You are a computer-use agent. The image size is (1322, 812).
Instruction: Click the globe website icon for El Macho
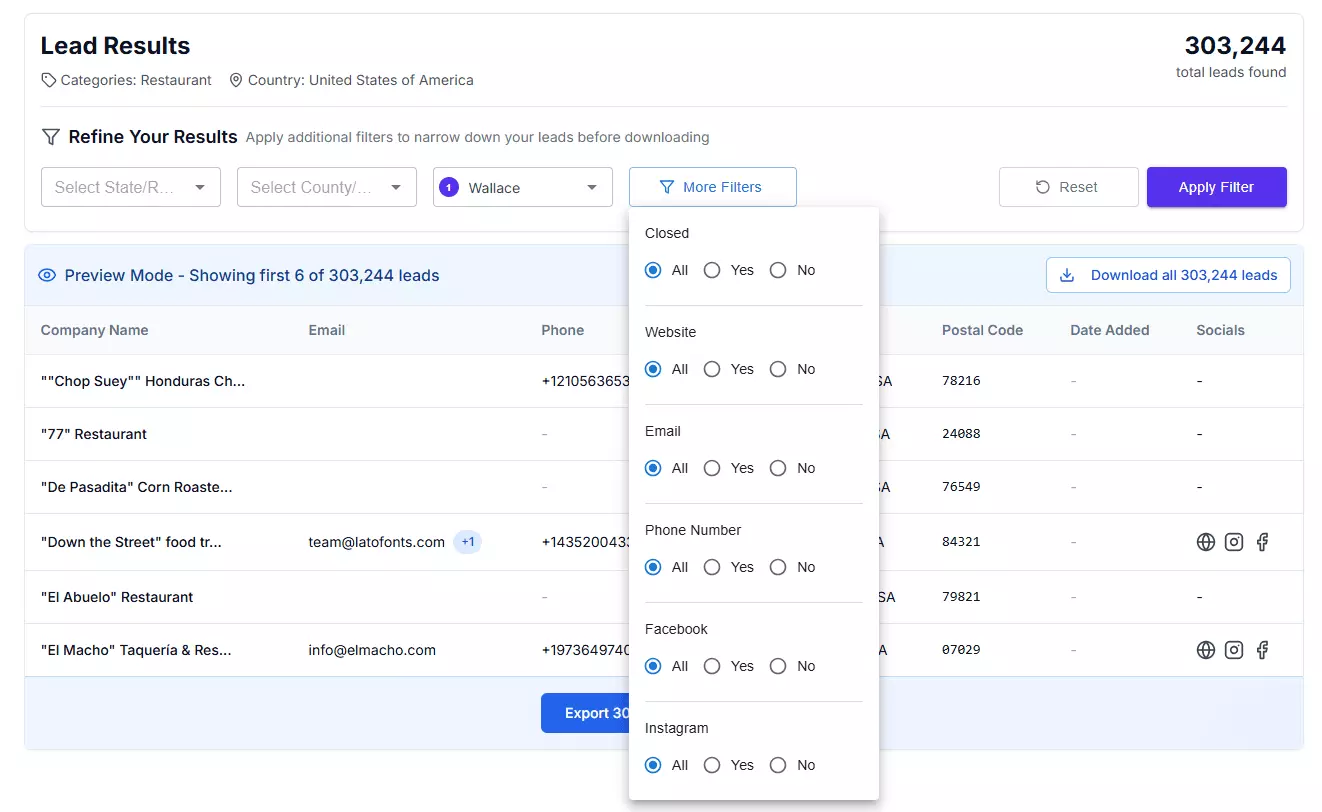click(1206, 650)
